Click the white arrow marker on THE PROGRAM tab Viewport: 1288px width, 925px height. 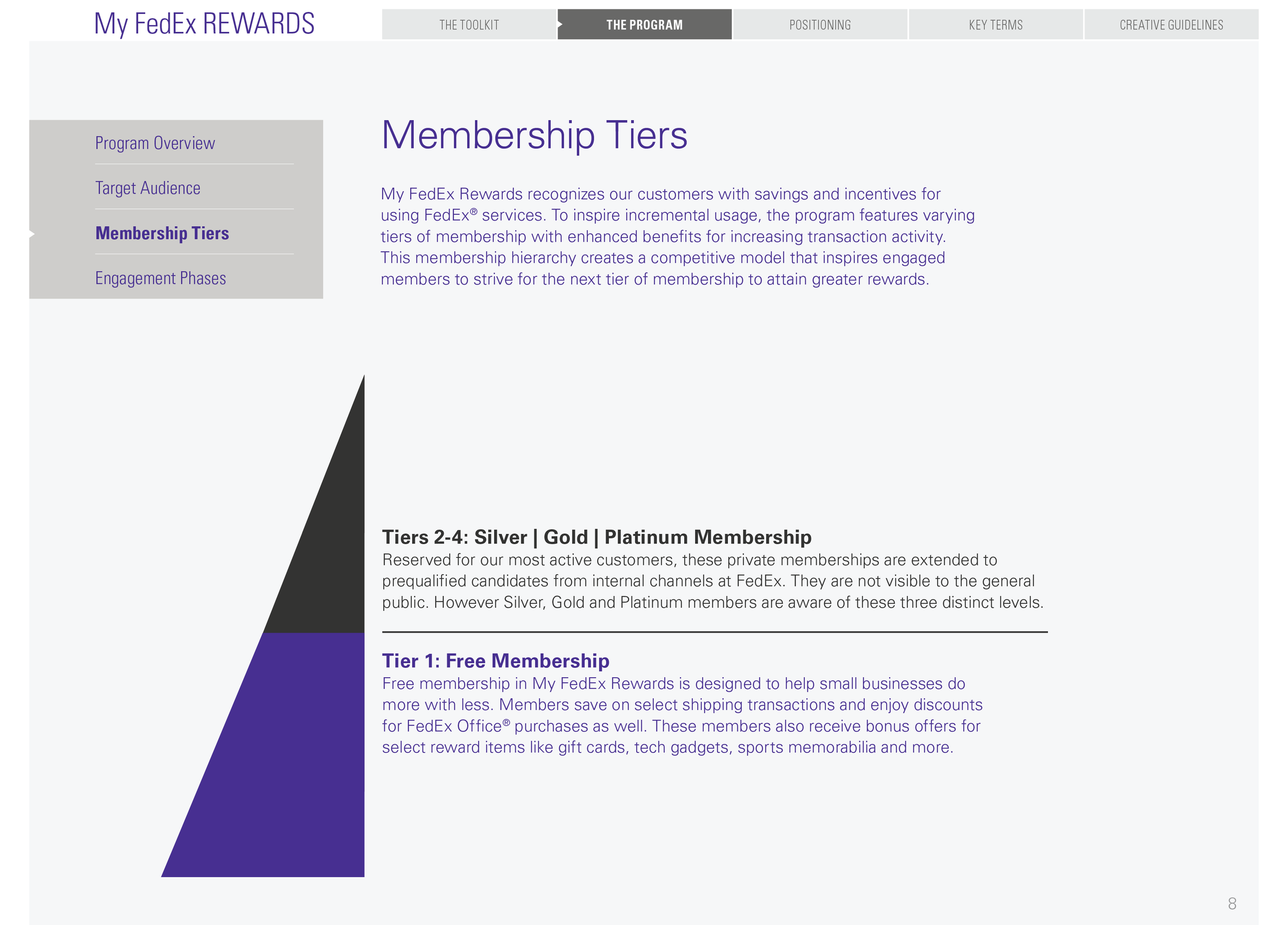point(560,24)
